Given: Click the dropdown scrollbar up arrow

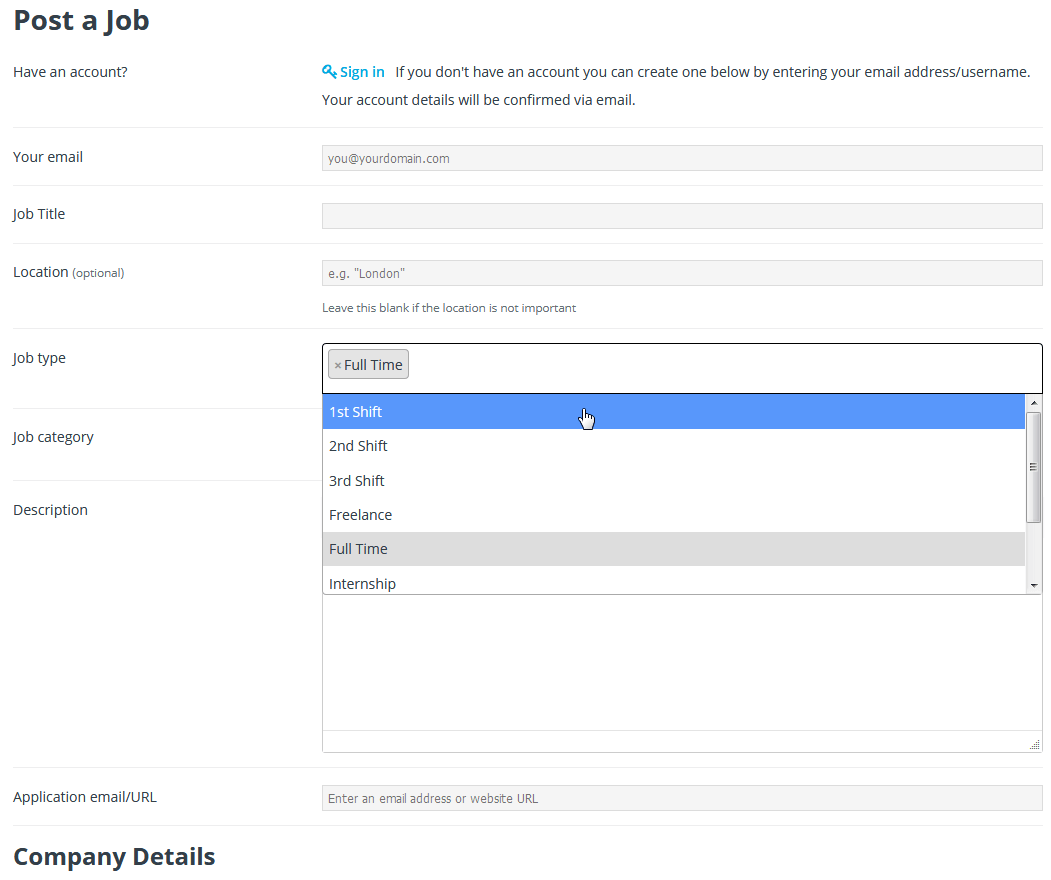Looking at the screenshot, I should [x=1034, y=403].
